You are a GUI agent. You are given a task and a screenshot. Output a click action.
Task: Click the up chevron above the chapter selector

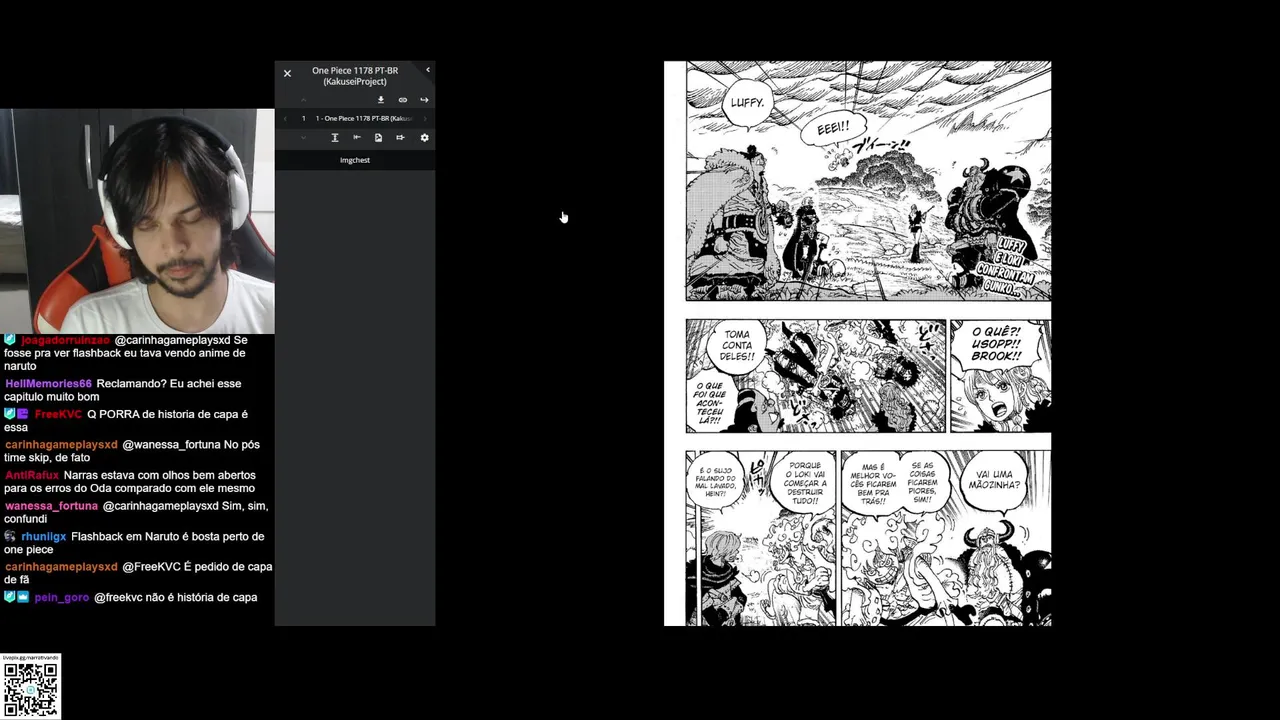click(x=303, y=100)
